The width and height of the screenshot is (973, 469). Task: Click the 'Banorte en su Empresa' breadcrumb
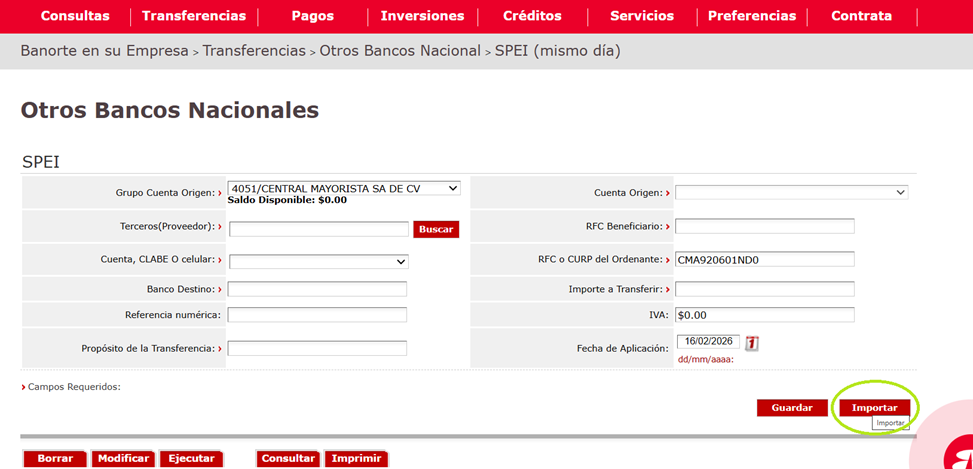pyautogui.click(x=104, y=51)
